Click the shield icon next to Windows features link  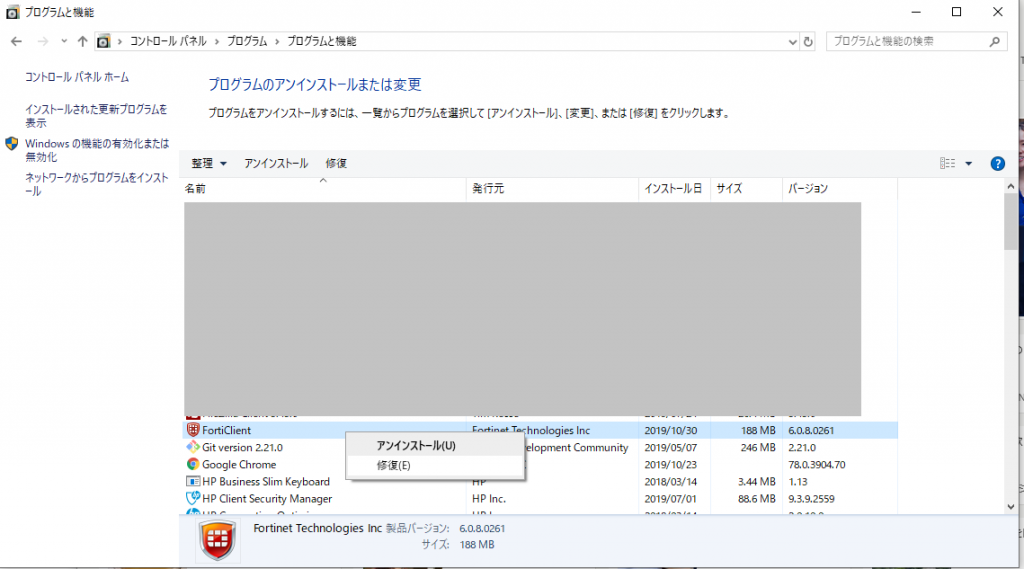click(x=12, y=143)
